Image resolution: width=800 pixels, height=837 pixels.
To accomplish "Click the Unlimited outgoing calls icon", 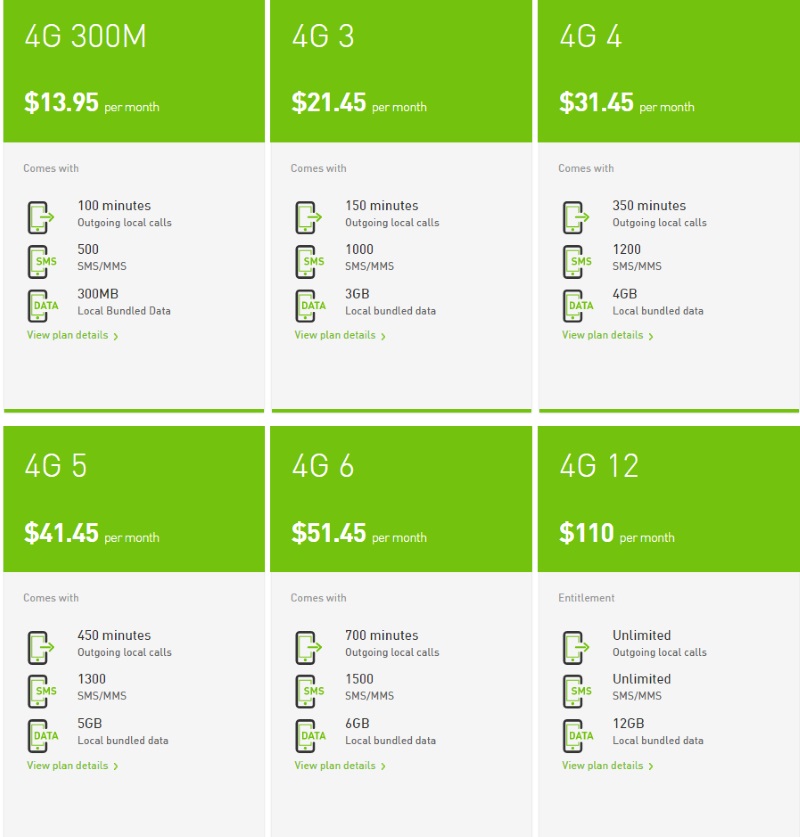I will [576, 648].
